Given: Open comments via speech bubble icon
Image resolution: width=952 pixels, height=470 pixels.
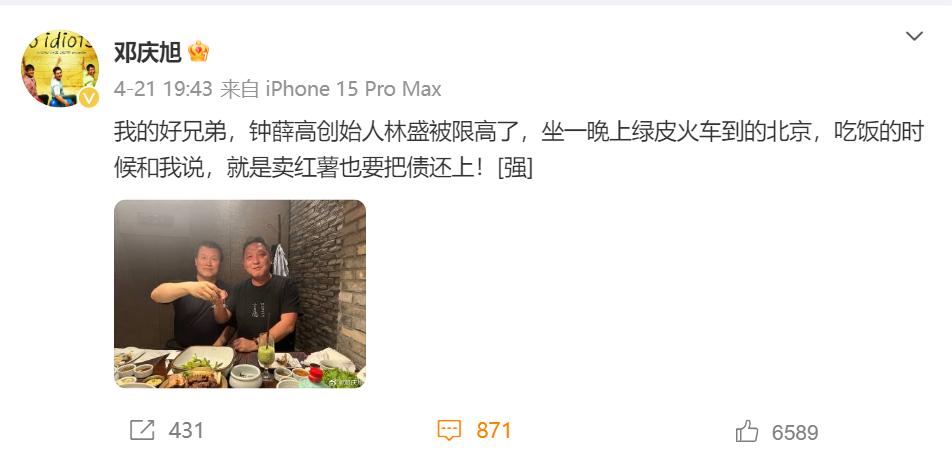Looking at the screenshot, I should [x=449, y=431].
